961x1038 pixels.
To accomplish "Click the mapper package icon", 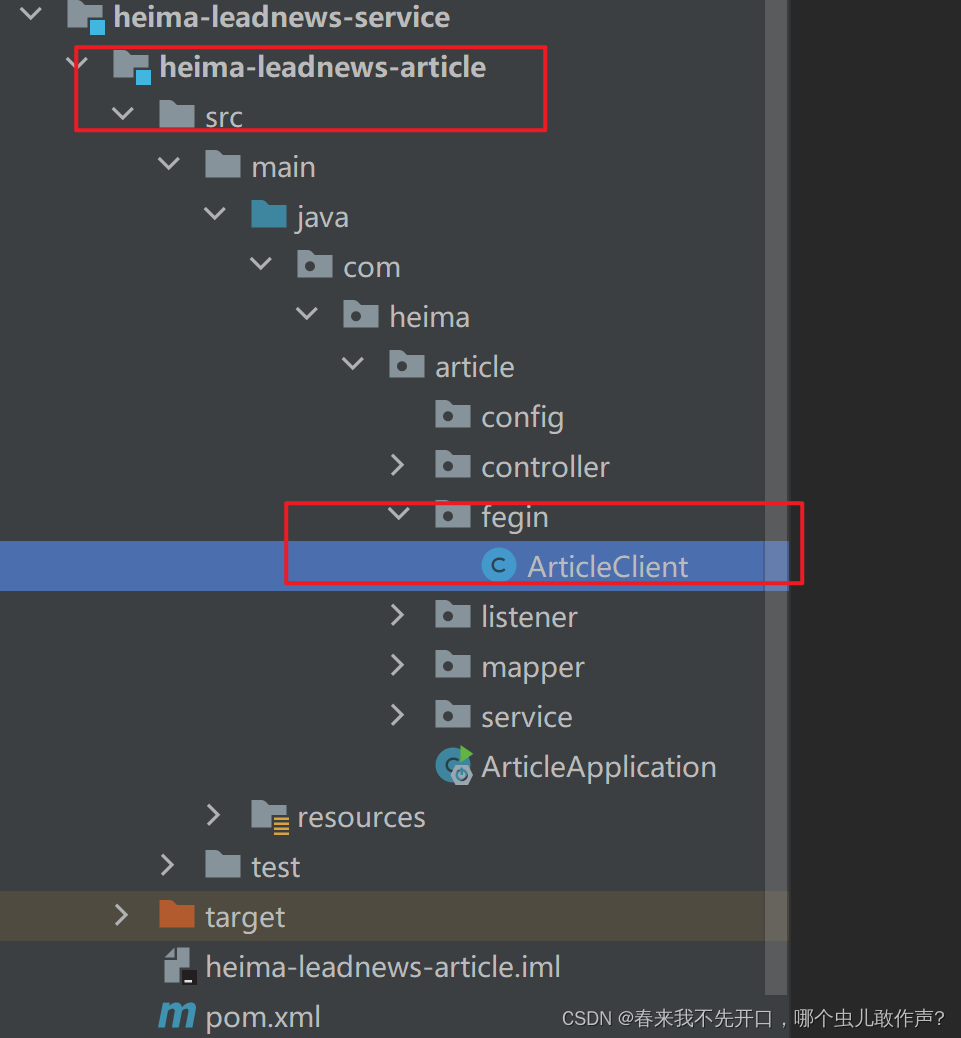I will [x=453, y=665].
